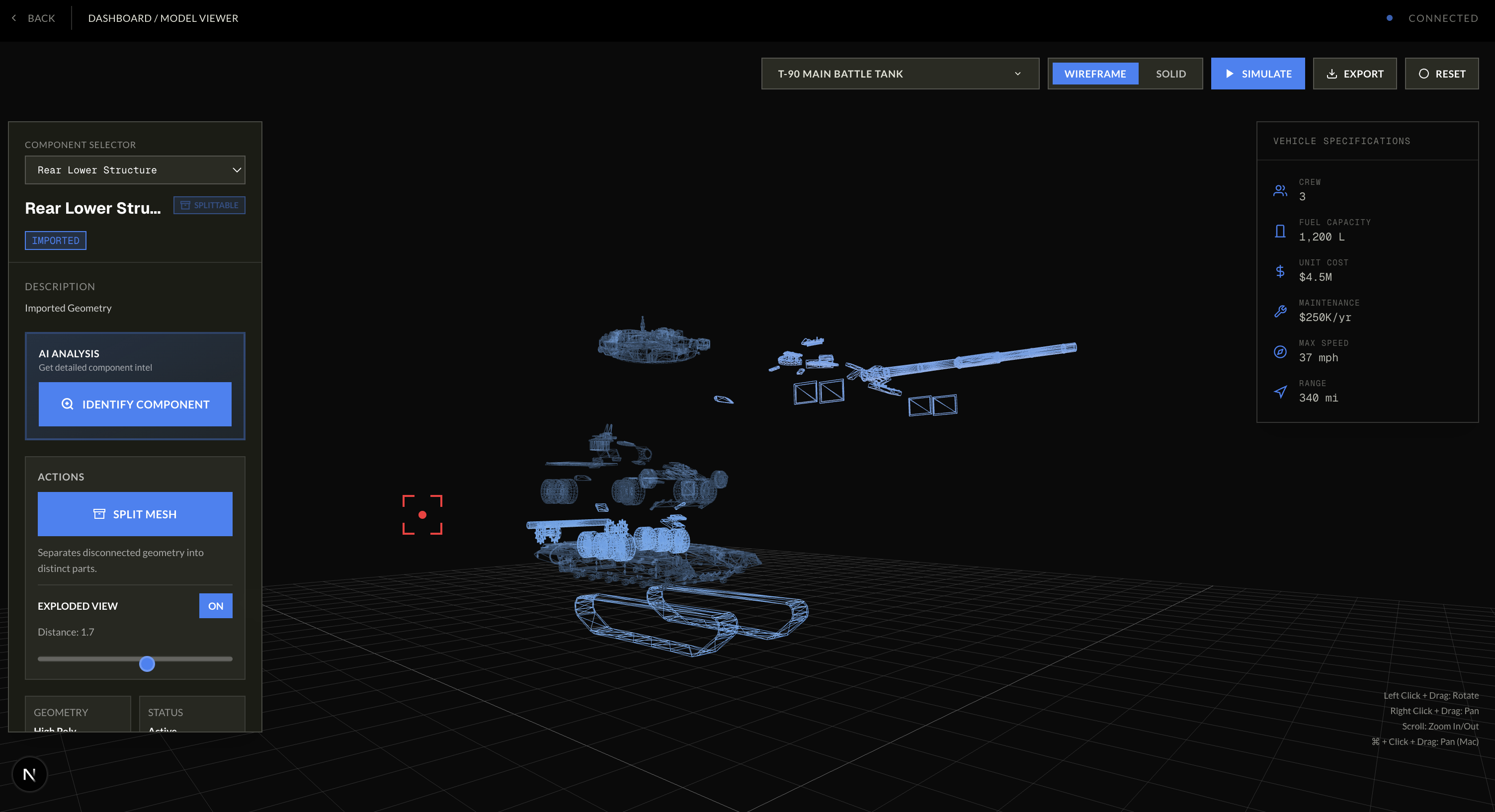Go to Dashboard / Model Viewer breadcrumb

tap(163, 18)
